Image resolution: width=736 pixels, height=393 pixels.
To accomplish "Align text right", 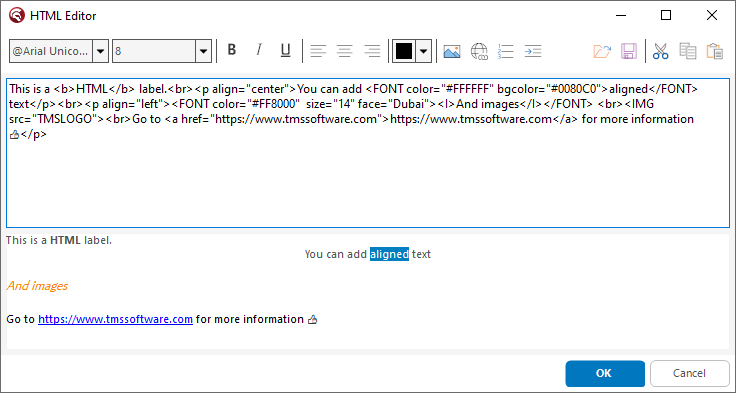I will click(x=372, y=51).
